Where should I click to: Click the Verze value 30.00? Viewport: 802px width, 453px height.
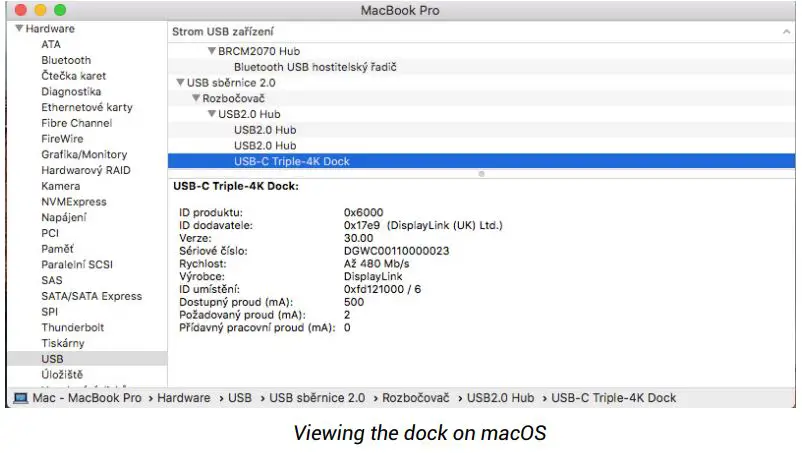[x=359, y=238]
